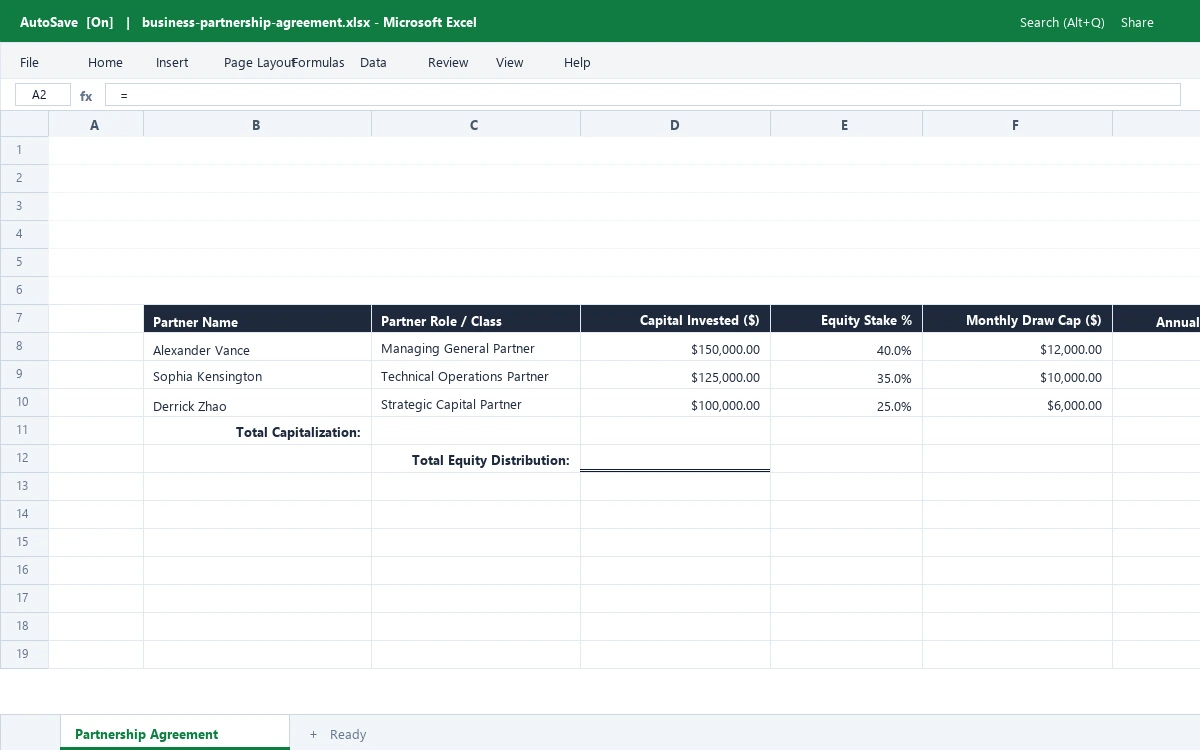1200x750 pixels.
Task: Select row 7 header
Action: click(x=24, y=318)
